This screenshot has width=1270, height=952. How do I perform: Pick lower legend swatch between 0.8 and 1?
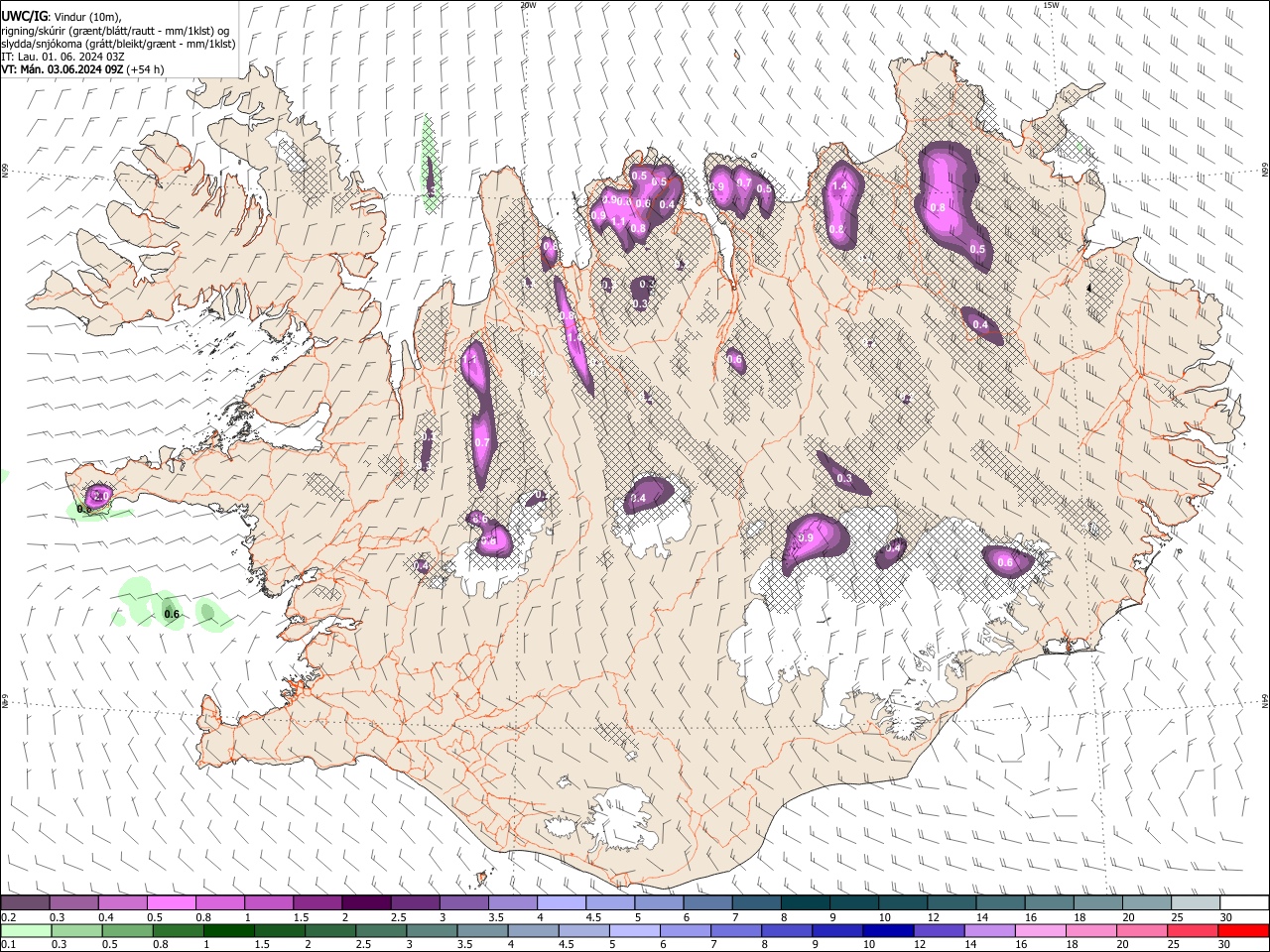click(x=178, y=930)
